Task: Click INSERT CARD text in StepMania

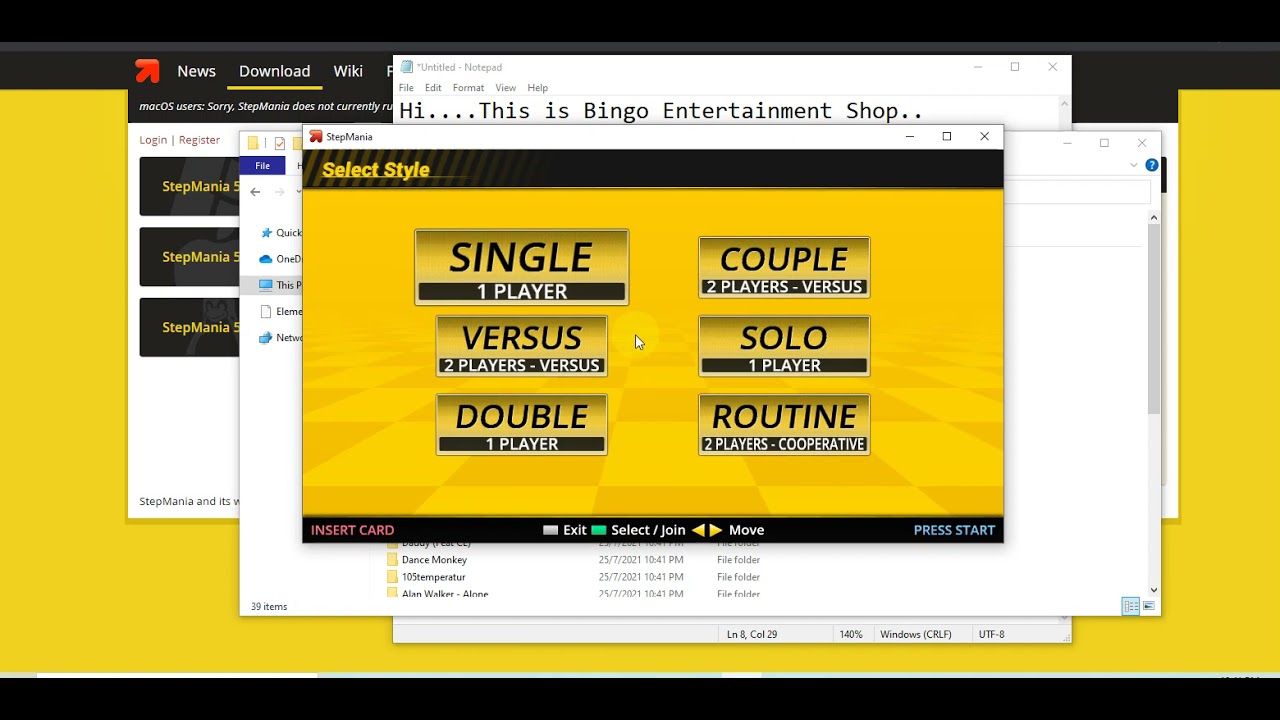Action: [352, 530]
